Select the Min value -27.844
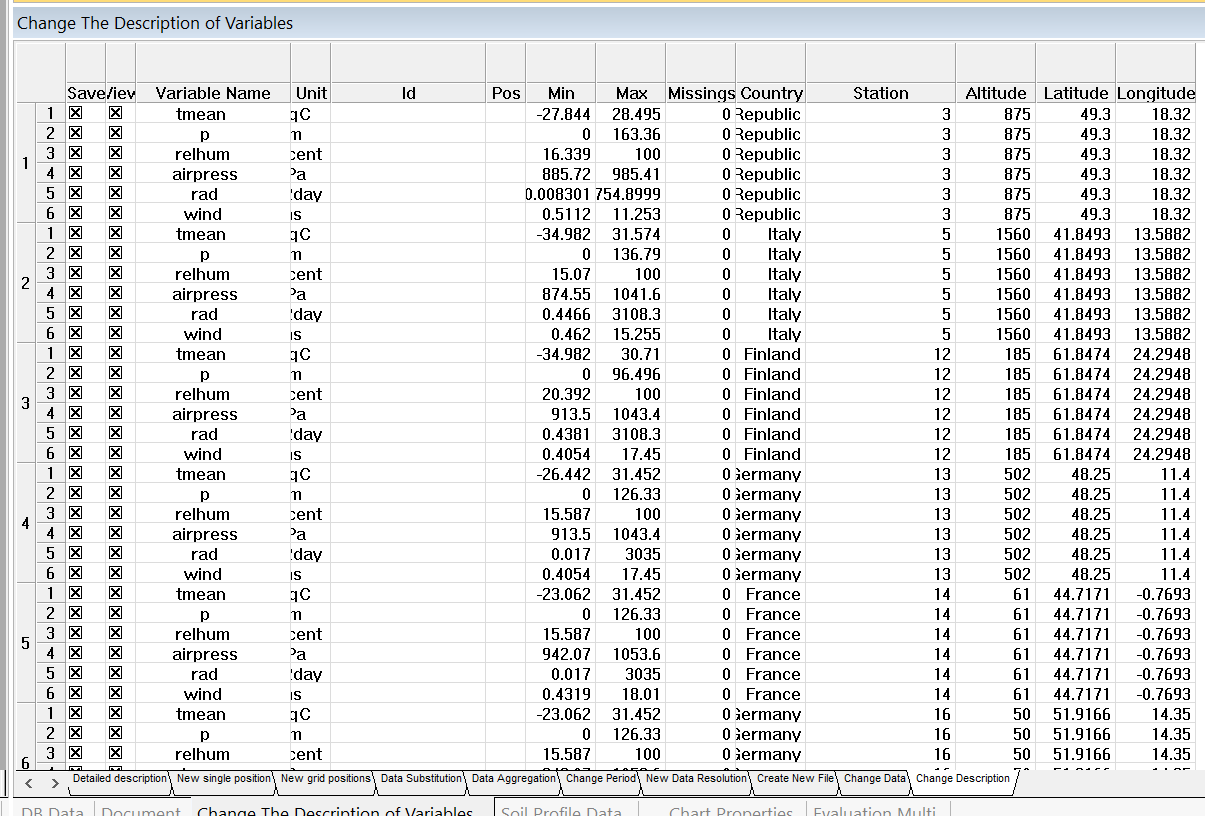 click(x=564, y=114)
